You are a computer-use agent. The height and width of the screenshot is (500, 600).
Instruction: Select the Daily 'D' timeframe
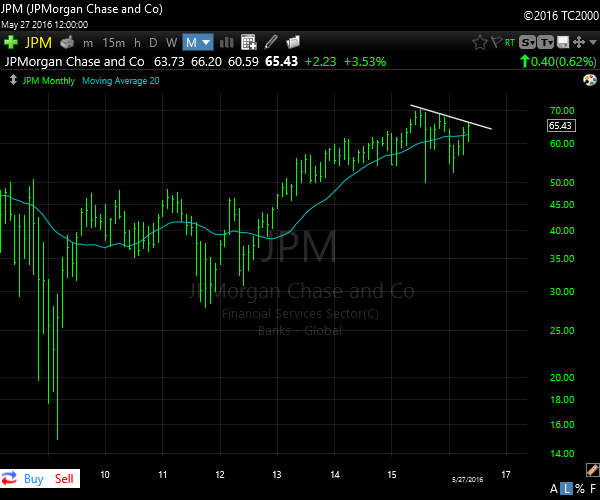[x=153, y=43]
